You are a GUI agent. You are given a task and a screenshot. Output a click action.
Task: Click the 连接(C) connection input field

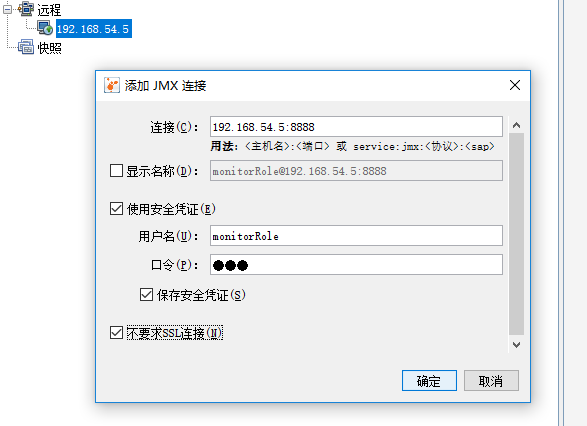click(356, 127)
